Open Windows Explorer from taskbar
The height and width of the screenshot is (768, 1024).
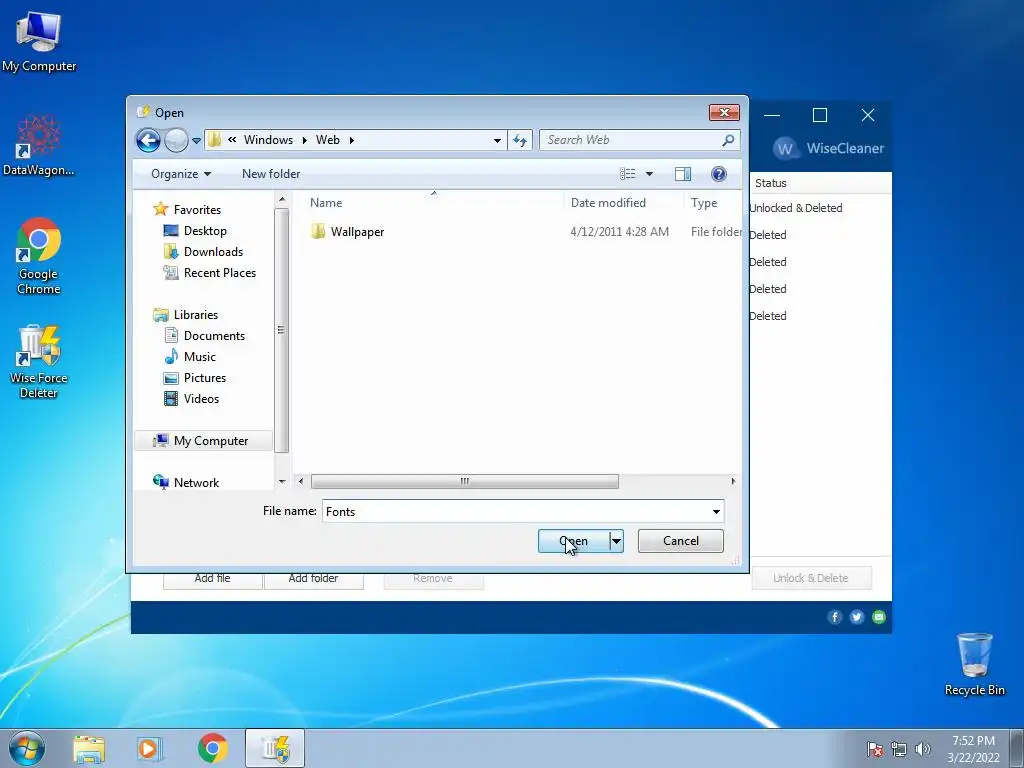tap(89, 748)
